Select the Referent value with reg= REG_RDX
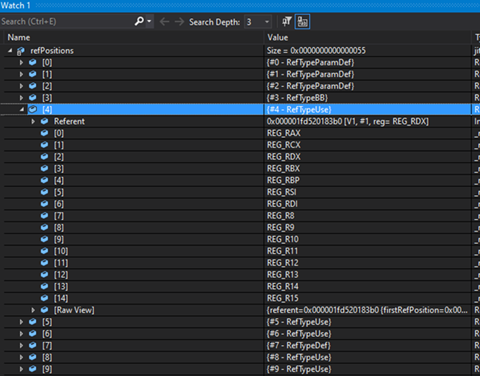 point(348,121)
